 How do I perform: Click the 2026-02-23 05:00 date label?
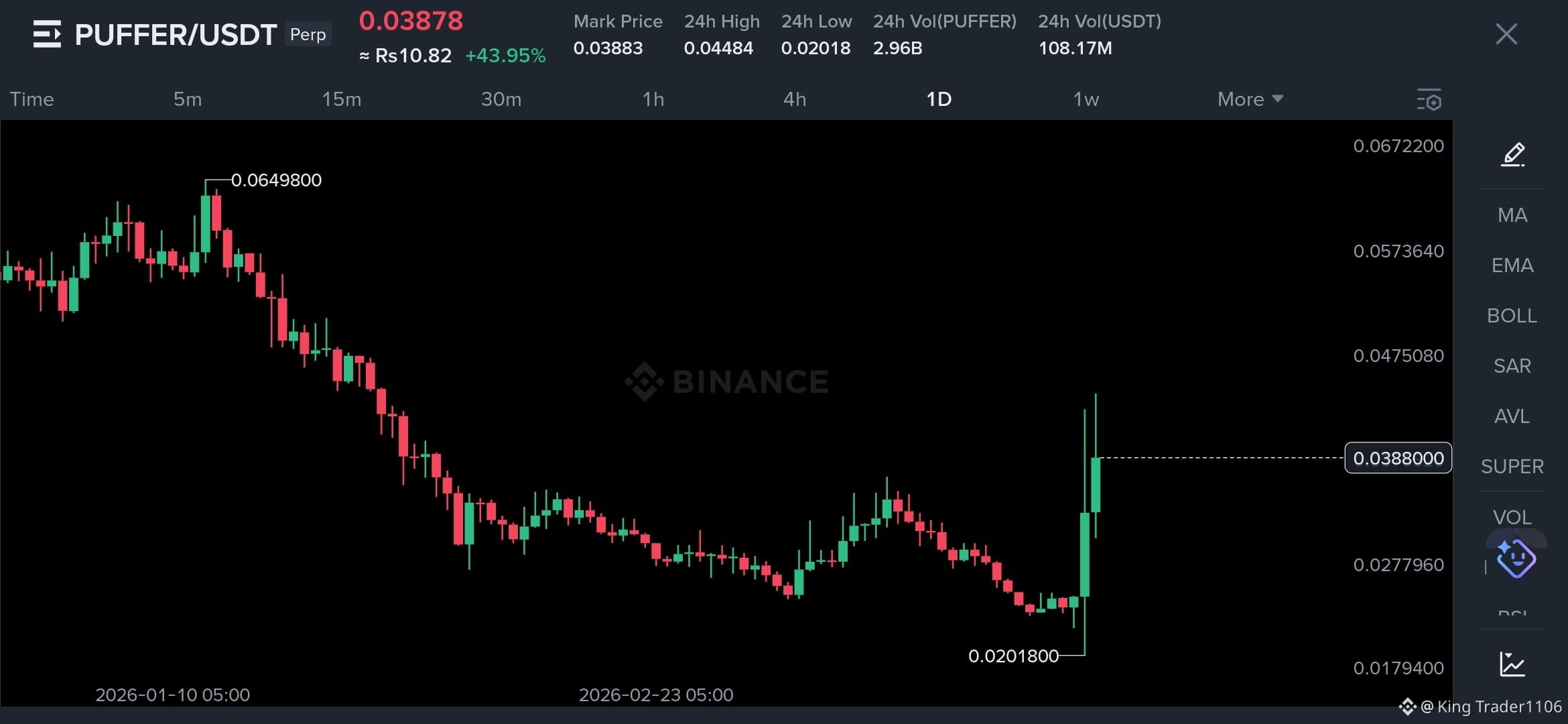tap(656, 695)
